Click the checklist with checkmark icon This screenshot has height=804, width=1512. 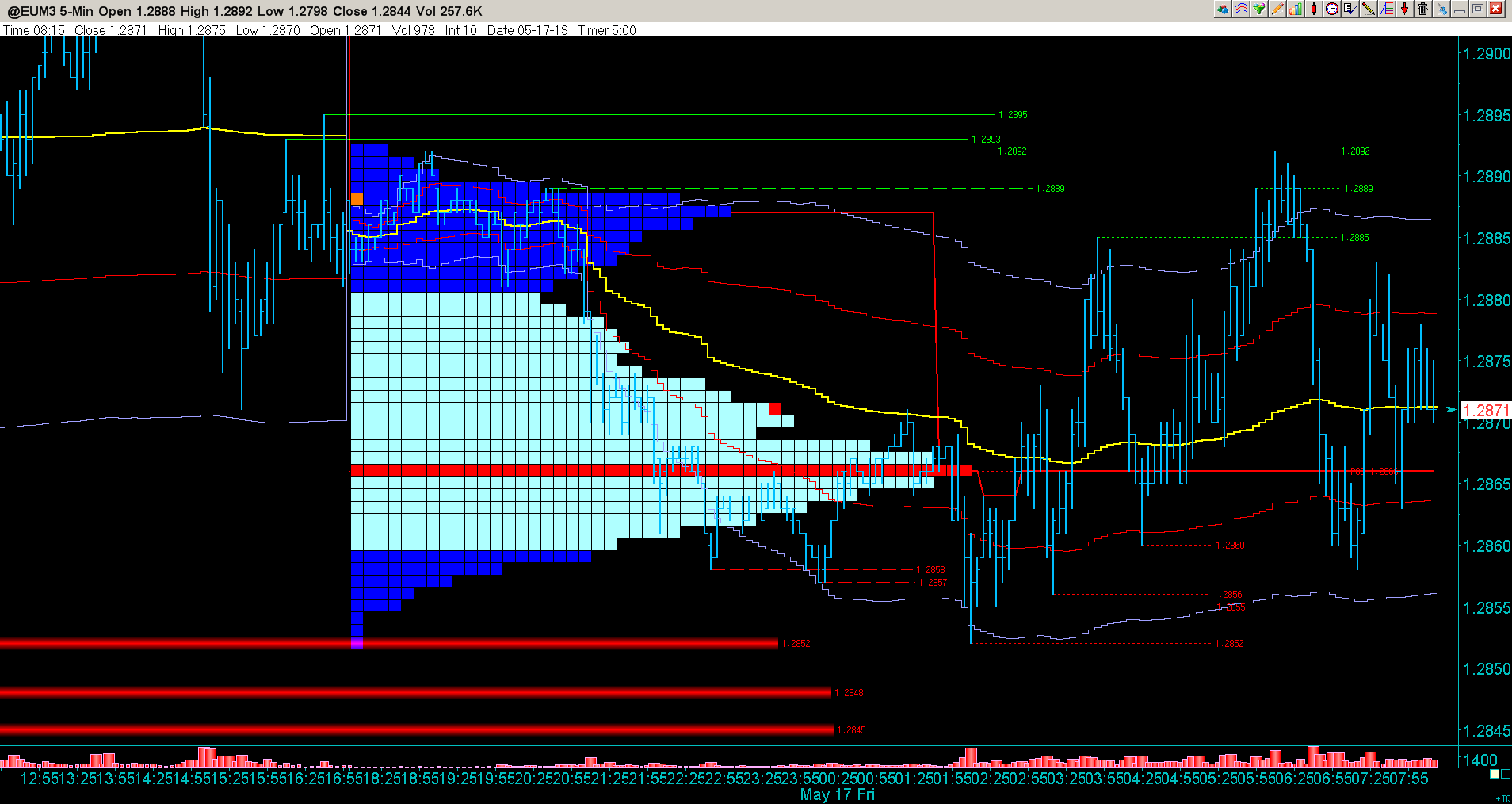click(x=1350, y=9)
